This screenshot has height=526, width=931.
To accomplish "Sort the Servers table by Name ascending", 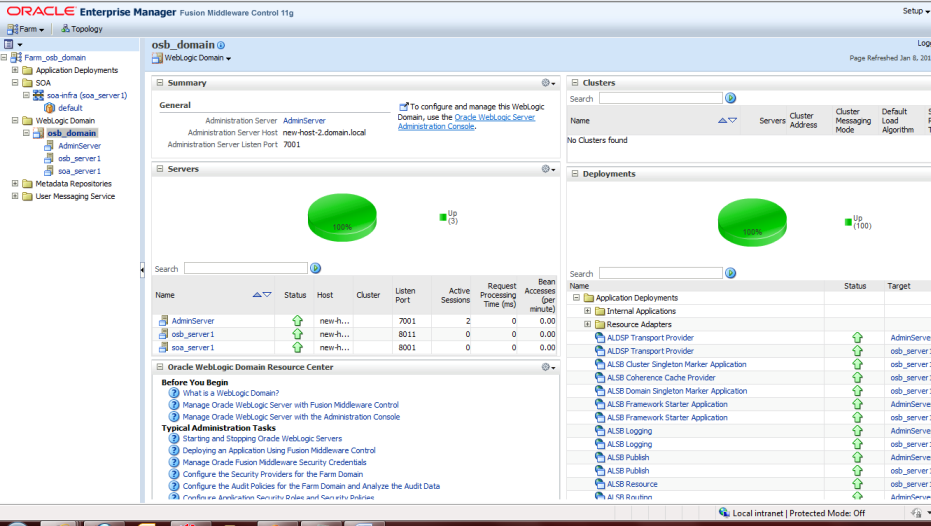I will pos(257,295).
